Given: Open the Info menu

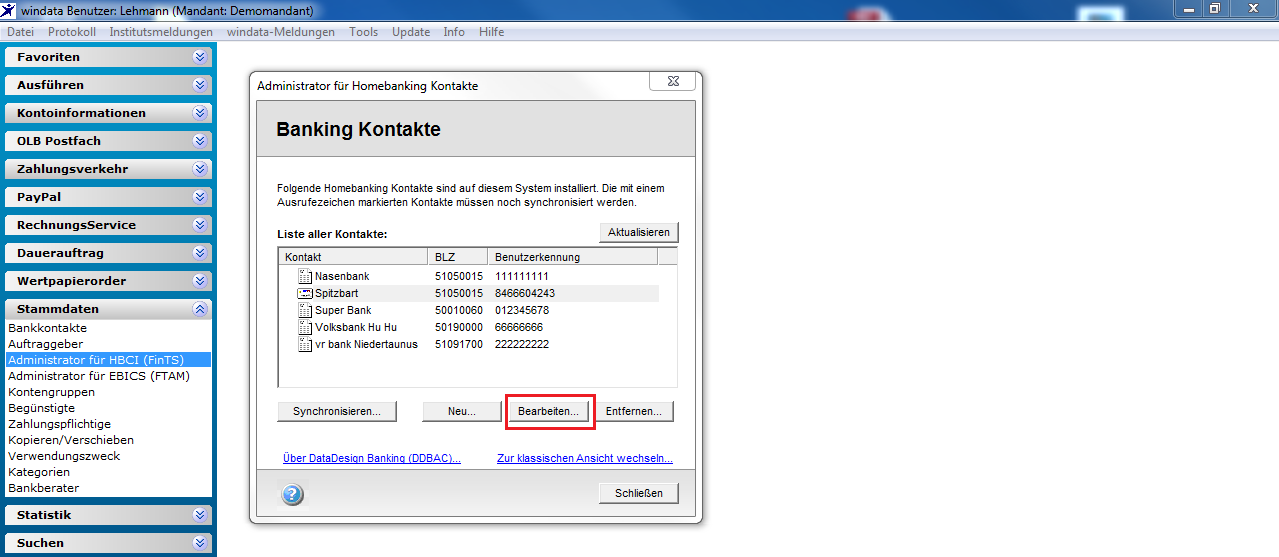Looking at the screenshot, I should coord(454,32).
